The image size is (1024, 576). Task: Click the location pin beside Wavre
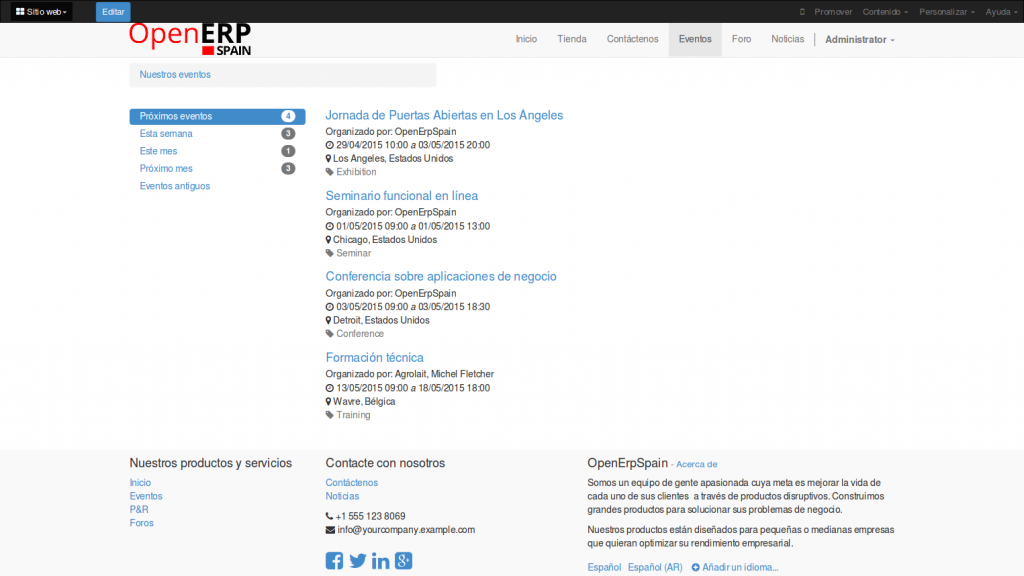click(x=328, y=402)
